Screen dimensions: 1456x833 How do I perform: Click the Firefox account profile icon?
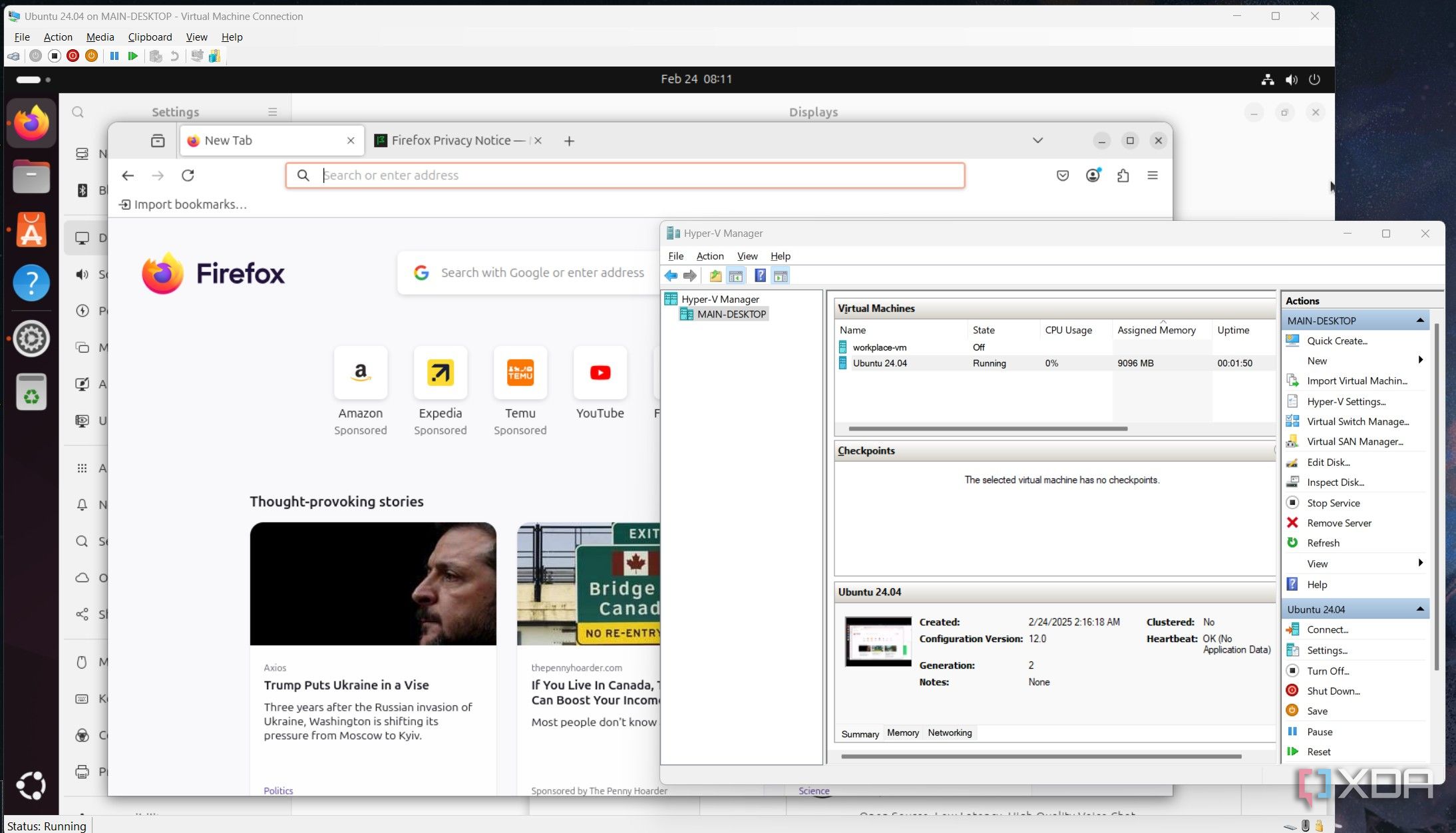tap(1093, 176)
